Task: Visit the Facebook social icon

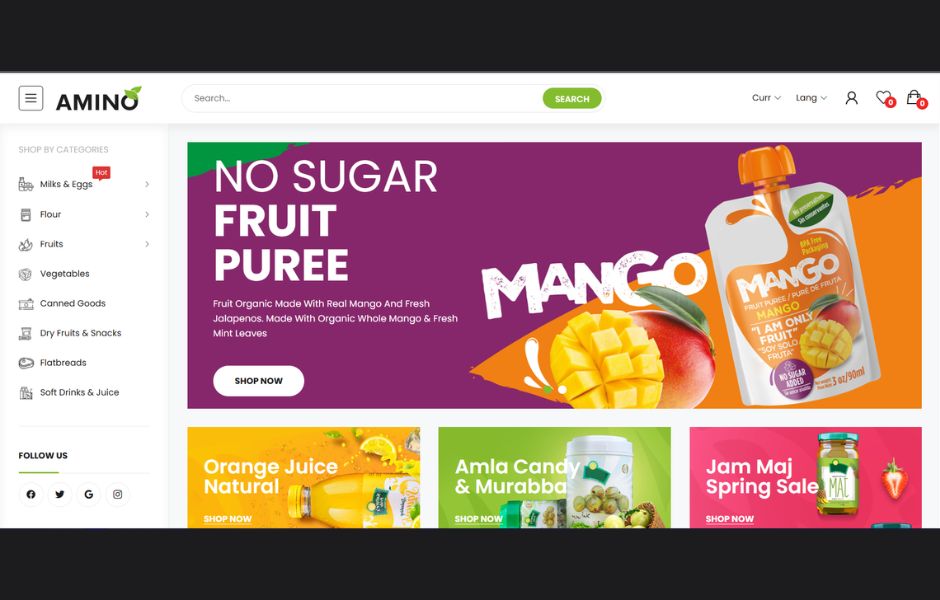Action: (31, 494)
